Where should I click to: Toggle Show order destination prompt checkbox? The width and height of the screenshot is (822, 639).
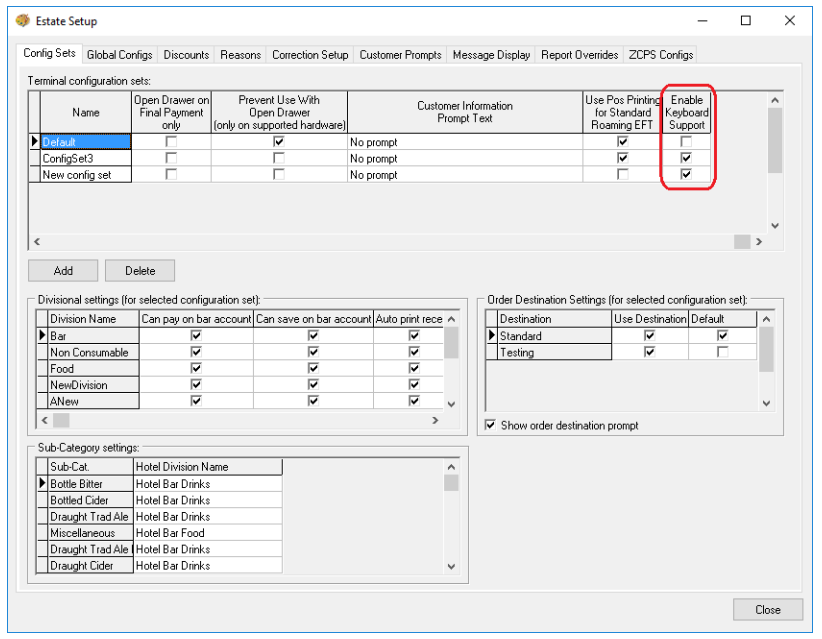[490, 425]
